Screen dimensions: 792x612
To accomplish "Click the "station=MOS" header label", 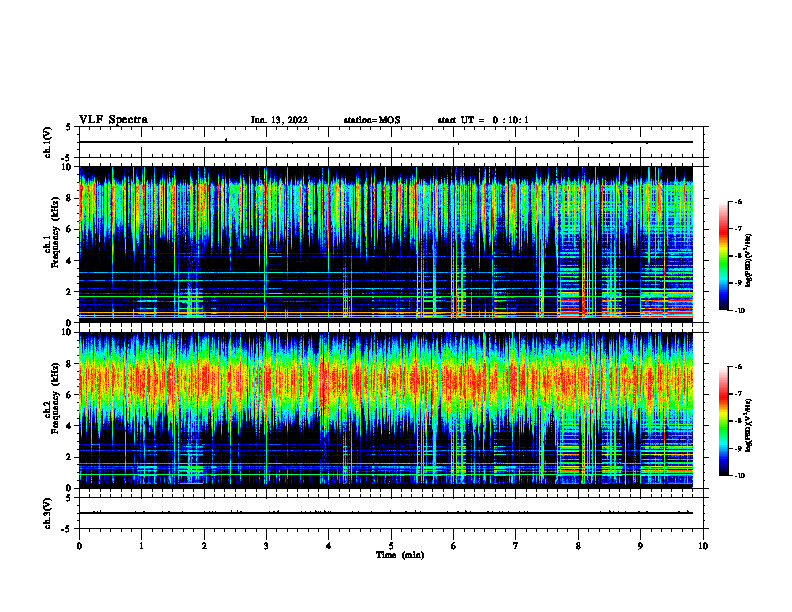I will click(x=372, y=120).
